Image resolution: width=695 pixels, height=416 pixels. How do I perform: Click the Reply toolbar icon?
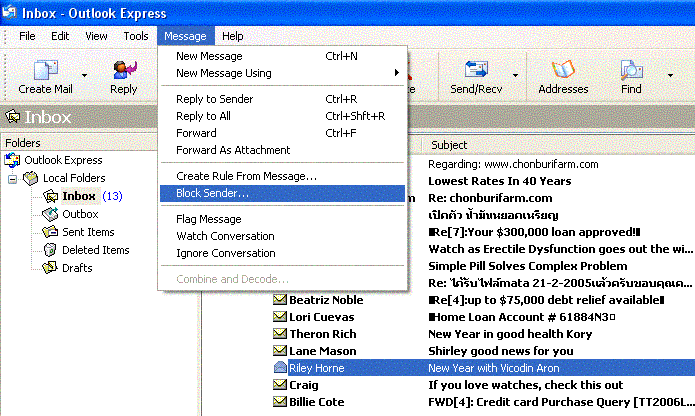pyautogui.click(x=124, y=70)
